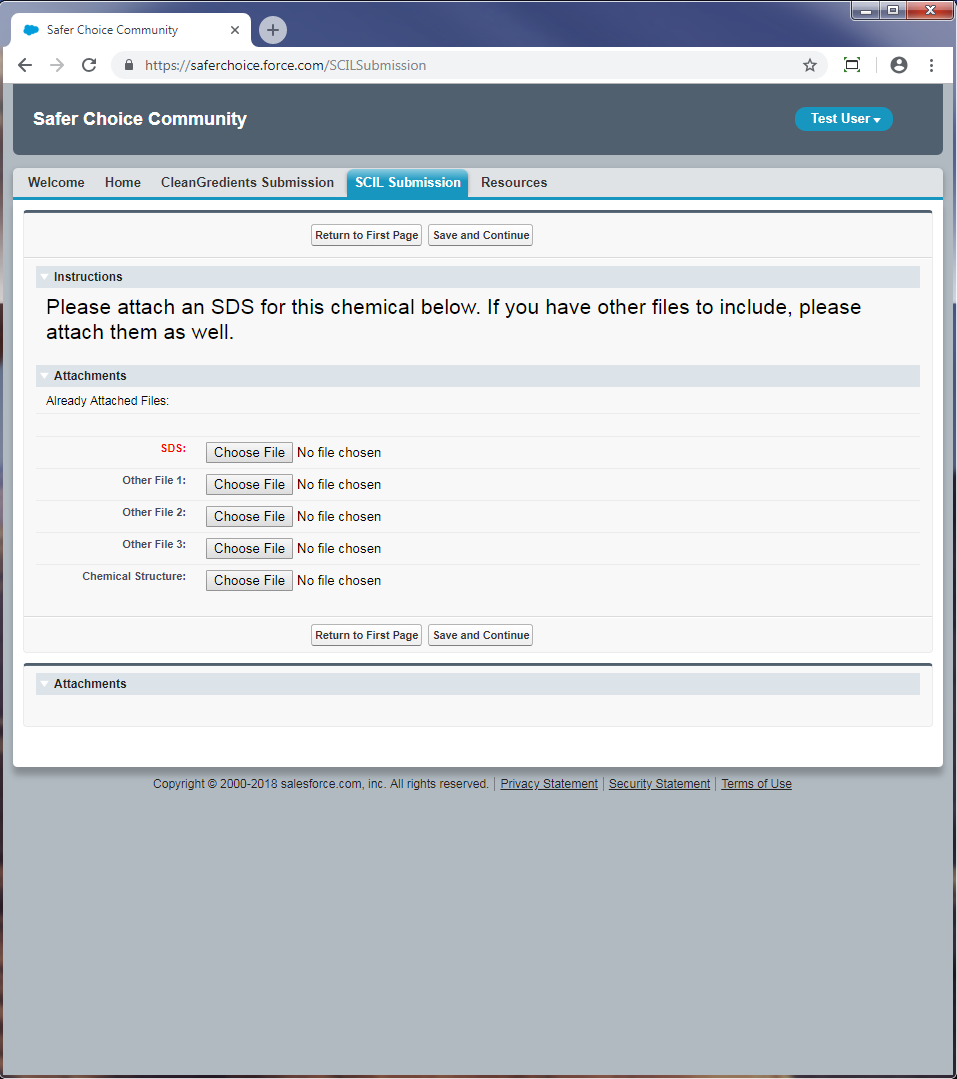Click the bottom Return to First Page button
Image resolution: width=957 pixels, height=1079 pixels.
pyautogui.click(x=366, y=635)
